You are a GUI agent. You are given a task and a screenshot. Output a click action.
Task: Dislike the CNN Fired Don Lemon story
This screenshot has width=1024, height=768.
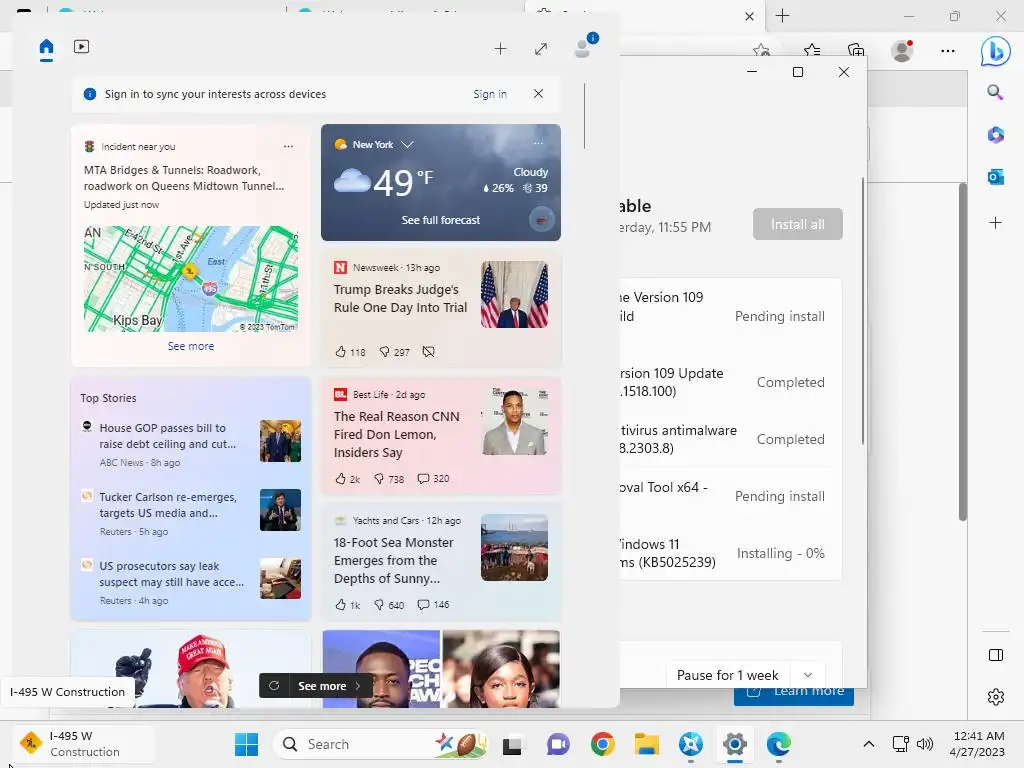tap(379, 479)
